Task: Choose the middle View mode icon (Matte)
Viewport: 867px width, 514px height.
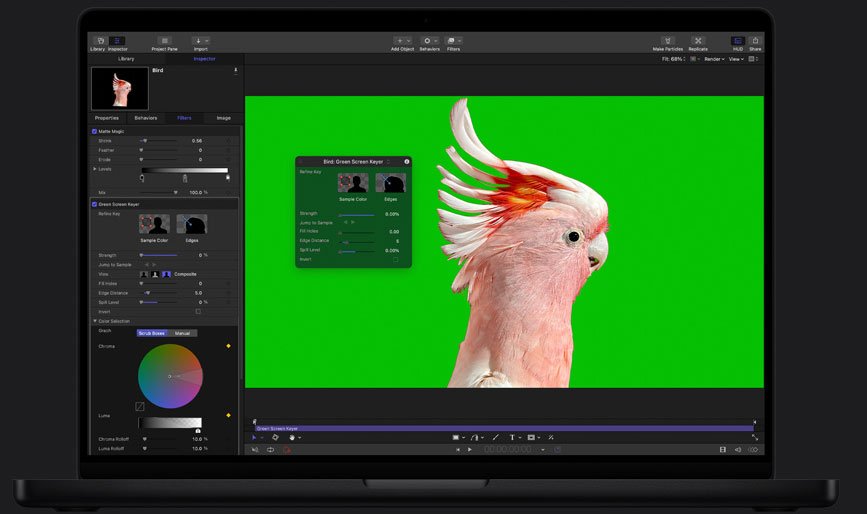Action: coord(155,274)
